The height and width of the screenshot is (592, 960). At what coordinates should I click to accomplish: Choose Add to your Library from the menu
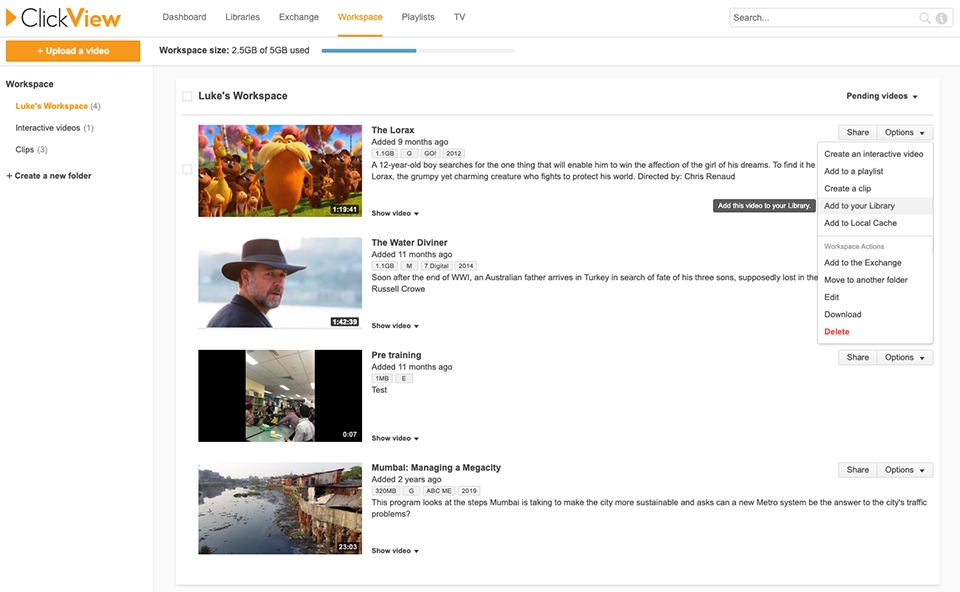click(858, 205)
